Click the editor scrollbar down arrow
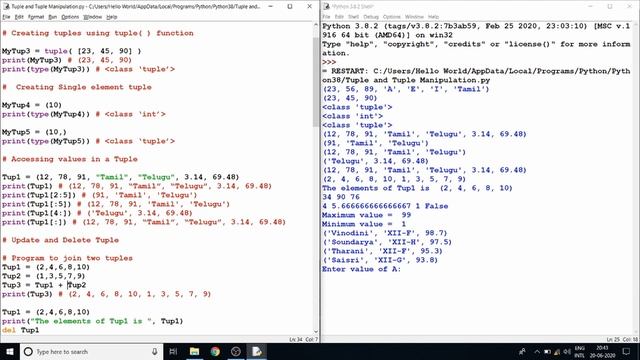Viewport: 640px width, 360px height. [x=316, y=331]
